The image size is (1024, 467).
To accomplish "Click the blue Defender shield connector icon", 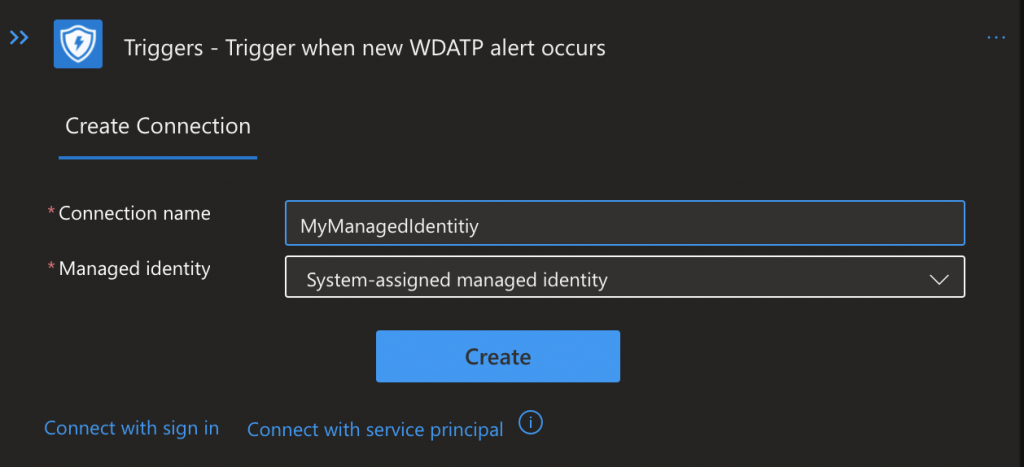I will [x=78, y=44].
